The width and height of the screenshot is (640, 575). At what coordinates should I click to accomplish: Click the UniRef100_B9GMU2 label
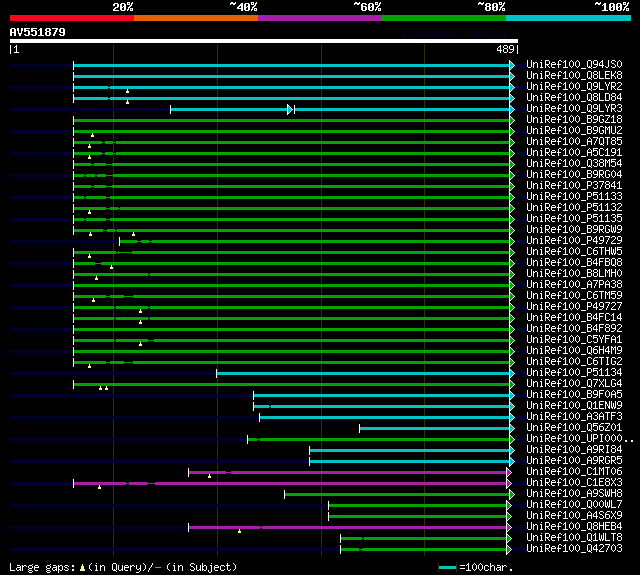pos(574,131)
